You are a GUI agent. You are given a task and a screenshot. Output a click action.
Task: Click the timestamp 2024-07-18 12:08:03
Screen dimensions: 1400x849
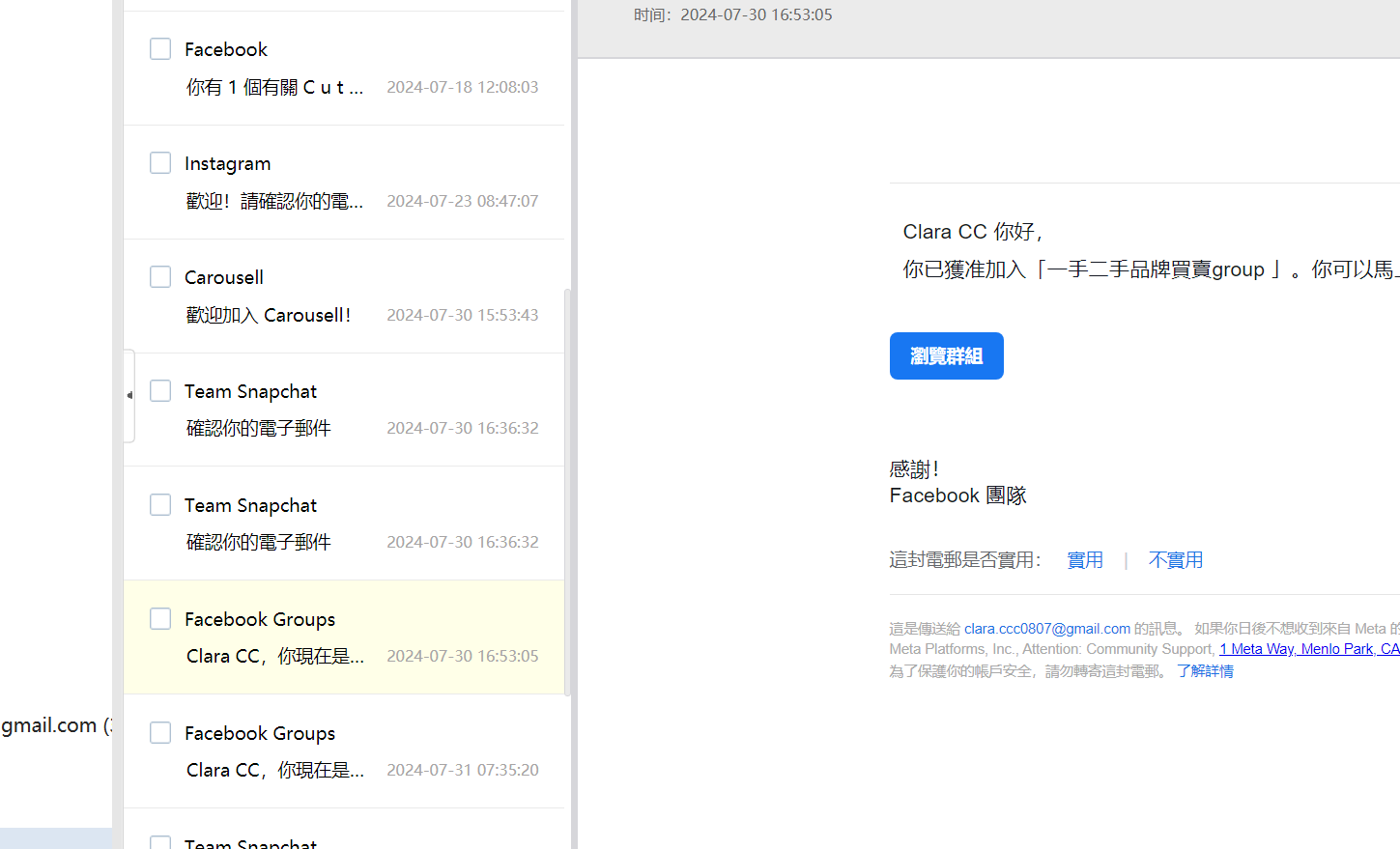[x=463, y=87]
